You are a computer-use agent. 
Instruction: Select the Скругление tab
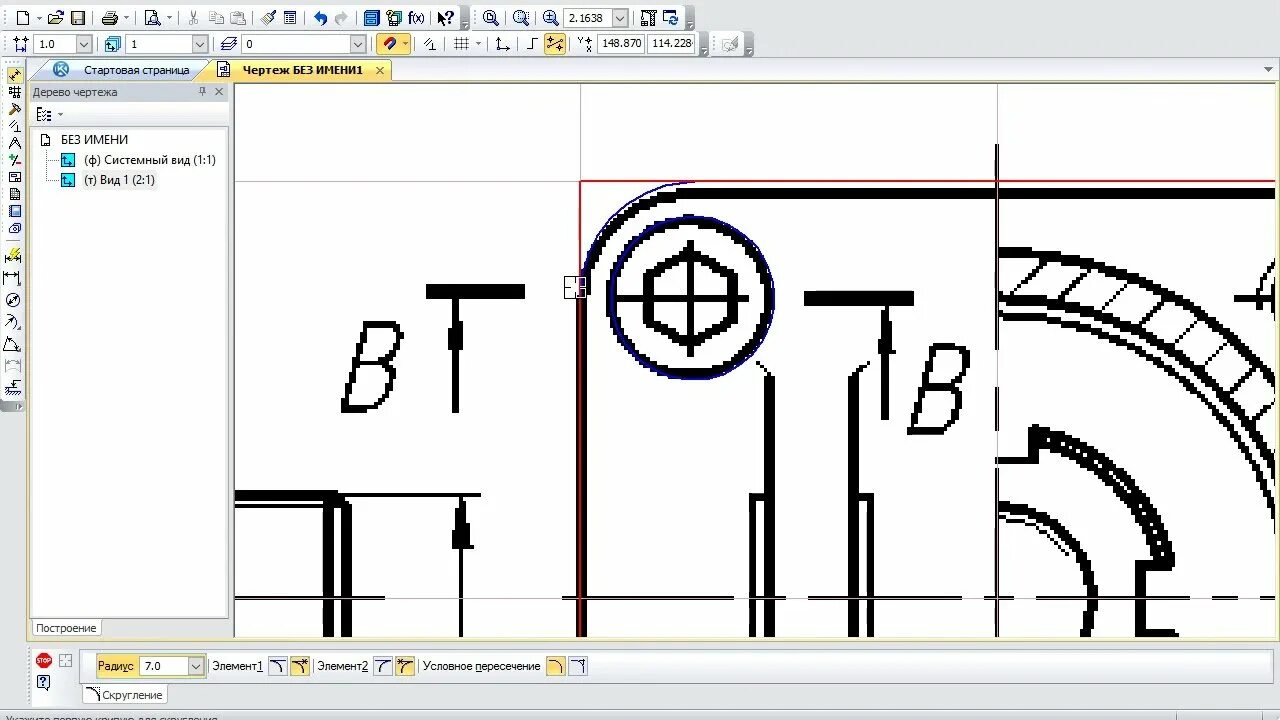(125, 695)
